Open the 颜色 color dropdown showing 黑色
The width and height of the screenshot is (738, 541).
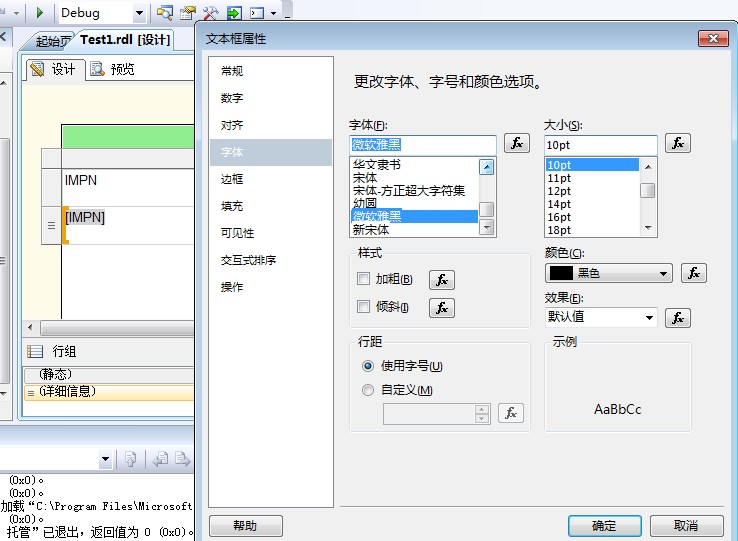[609, 273]
